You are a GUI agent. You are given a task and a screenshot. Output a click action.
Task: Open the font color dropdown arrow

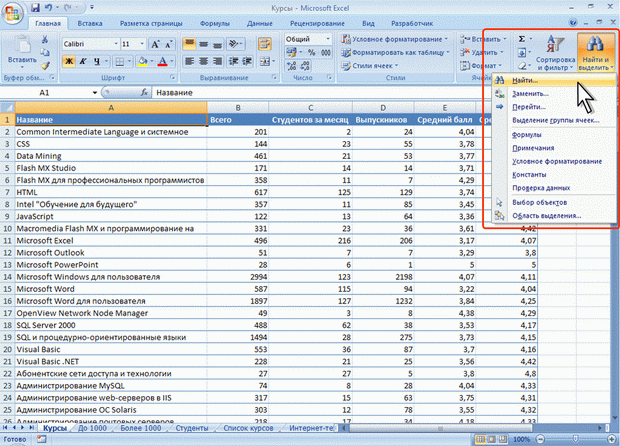click(172, 61)
